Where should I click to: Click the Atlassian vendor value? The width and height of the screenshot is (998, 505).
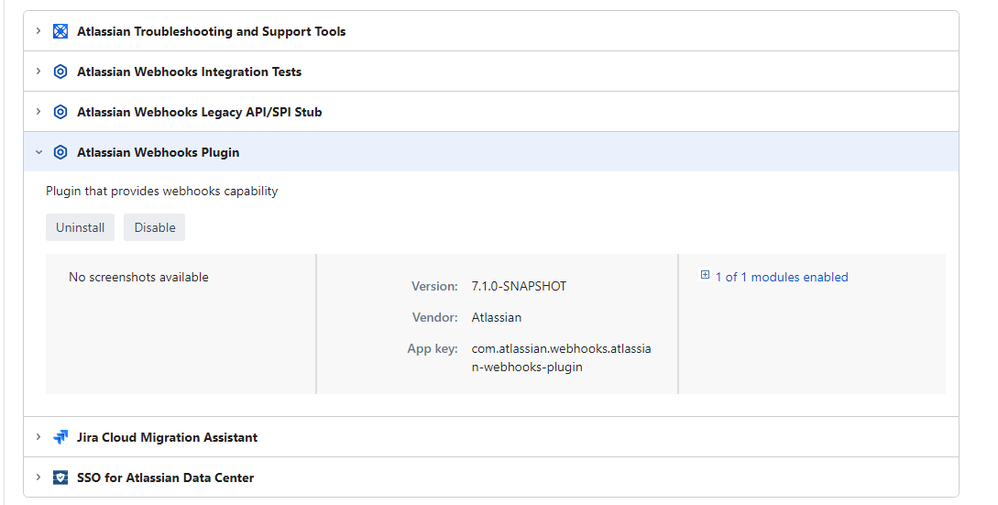[x=496, y=317]
